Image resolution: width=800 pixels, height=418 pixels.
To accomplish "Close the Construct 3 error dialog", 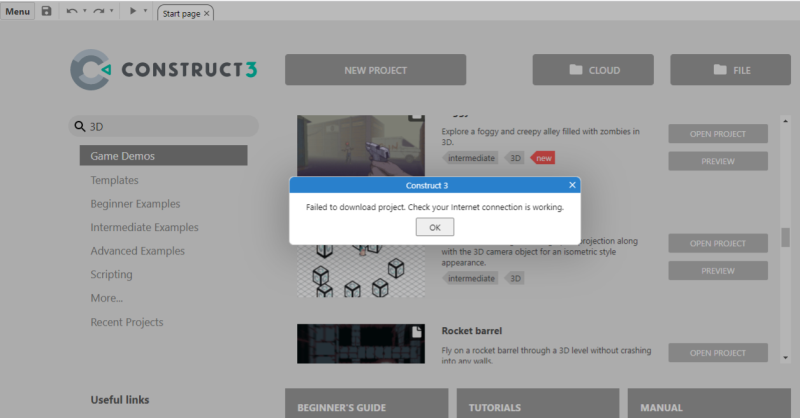I will click(x=572, y=185).
